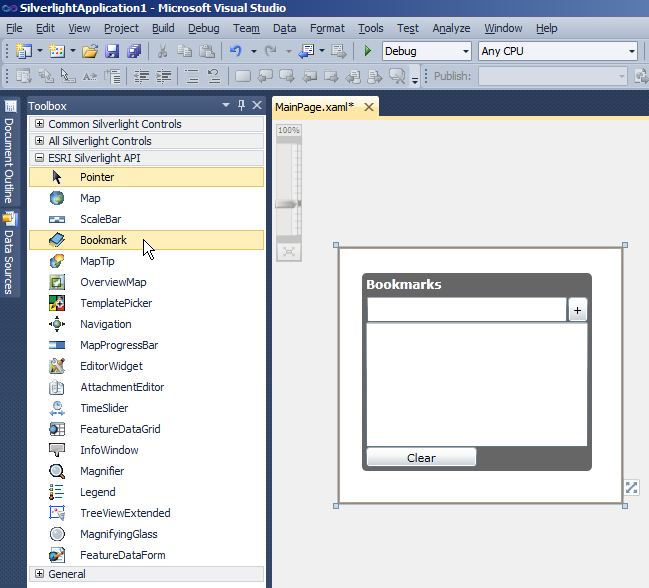Select the AttachmentEditor control in Toolbox
This screenshot has height=588, width=649.
[147, 387]
